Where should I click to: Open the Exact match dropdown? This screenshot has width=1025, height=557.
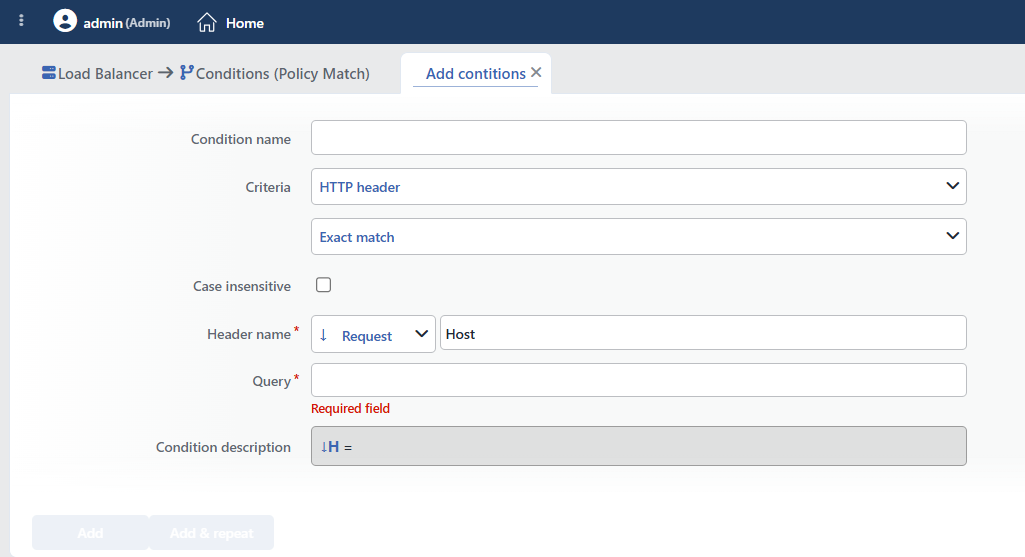639,237
